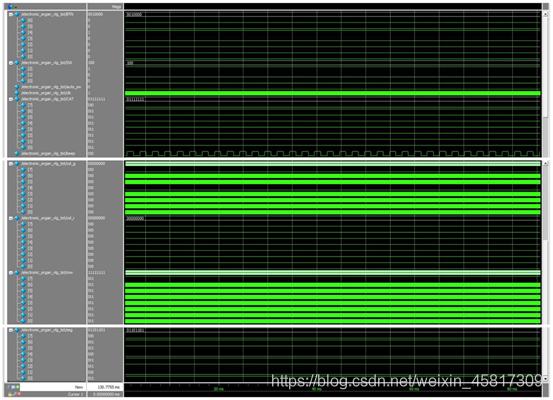Collapse the SW signal bus
The image size is (553, 400).
pos(11,63)
